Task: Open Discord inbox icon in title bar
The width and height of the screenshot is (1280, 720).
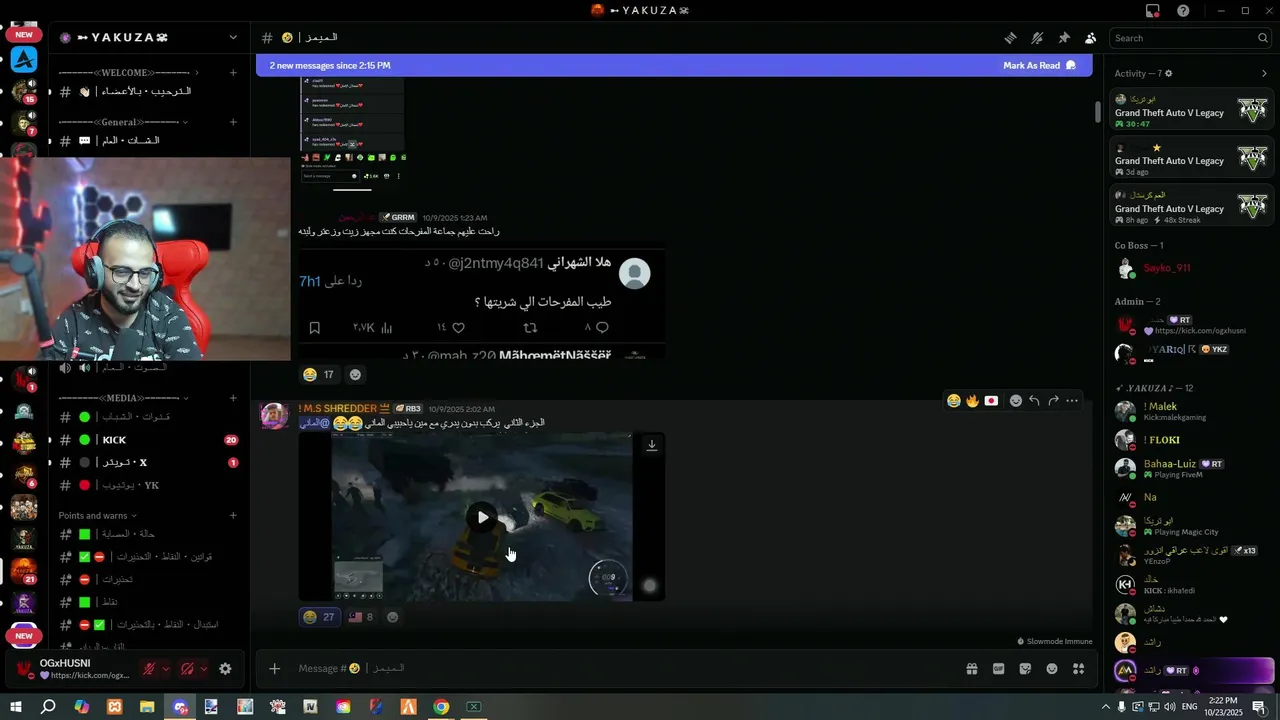Action: pyautogui.click(x=1153, y=10)
